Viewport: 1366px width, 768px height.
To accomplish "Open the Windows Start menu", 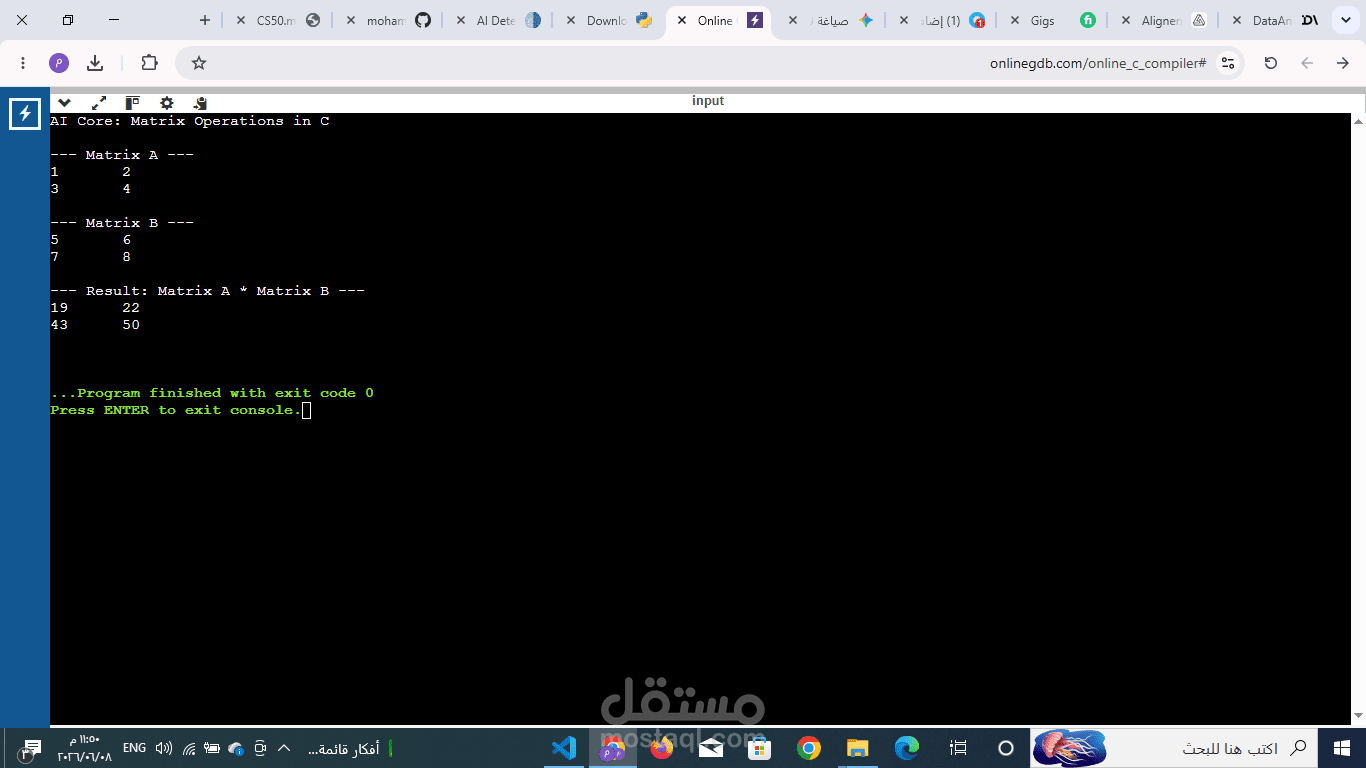I will pos(1342,748).
